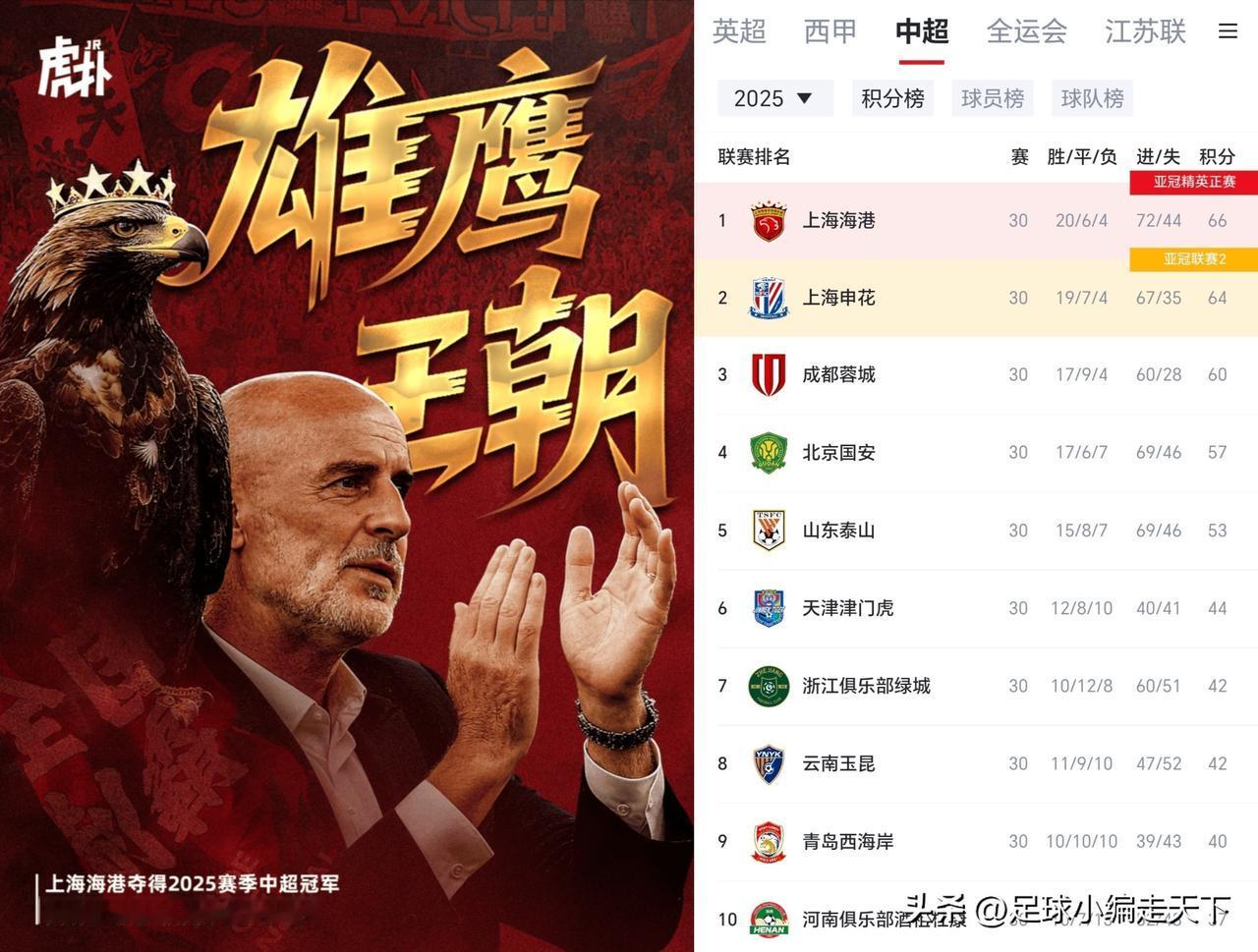
Task: Select the 积分榜 standings button
Action: pos(893,98)
